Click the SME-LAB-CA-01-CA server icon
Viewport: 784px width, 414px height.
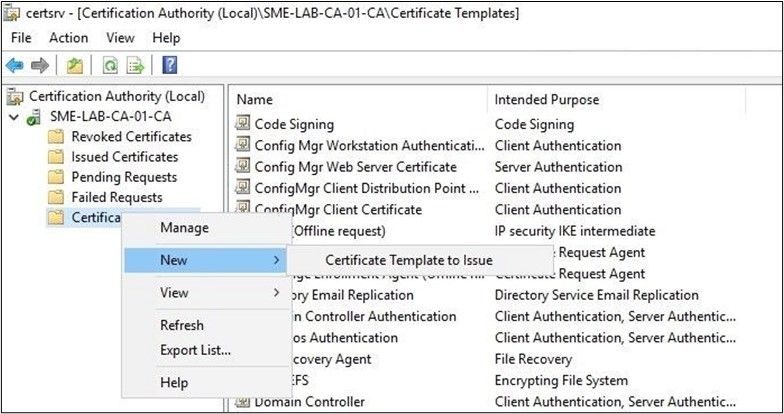click(x=34, y=117)
